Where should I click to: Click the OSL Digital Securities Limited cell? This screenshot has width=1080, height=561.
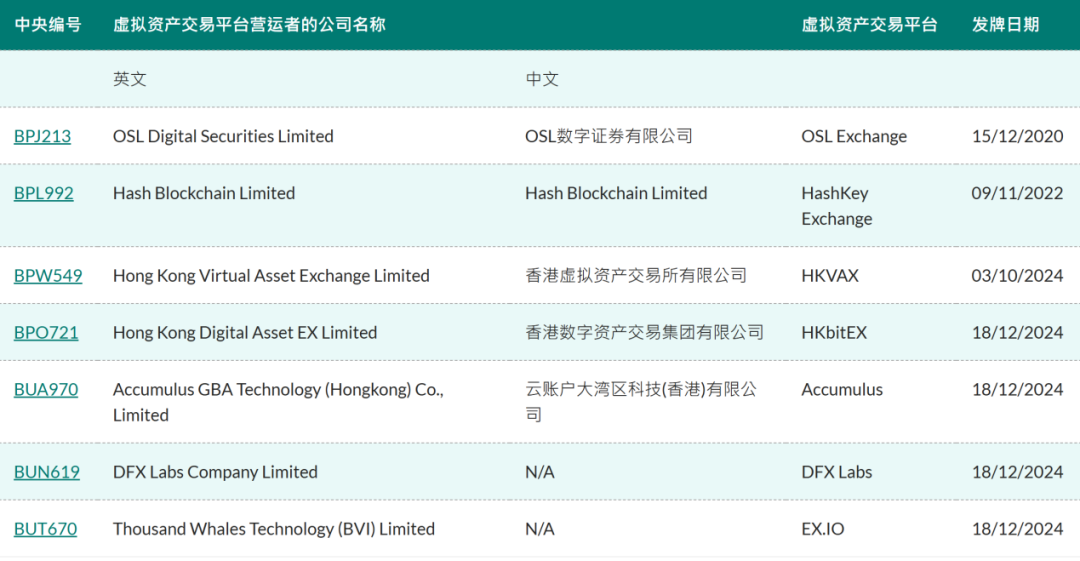tap(223, 136)
